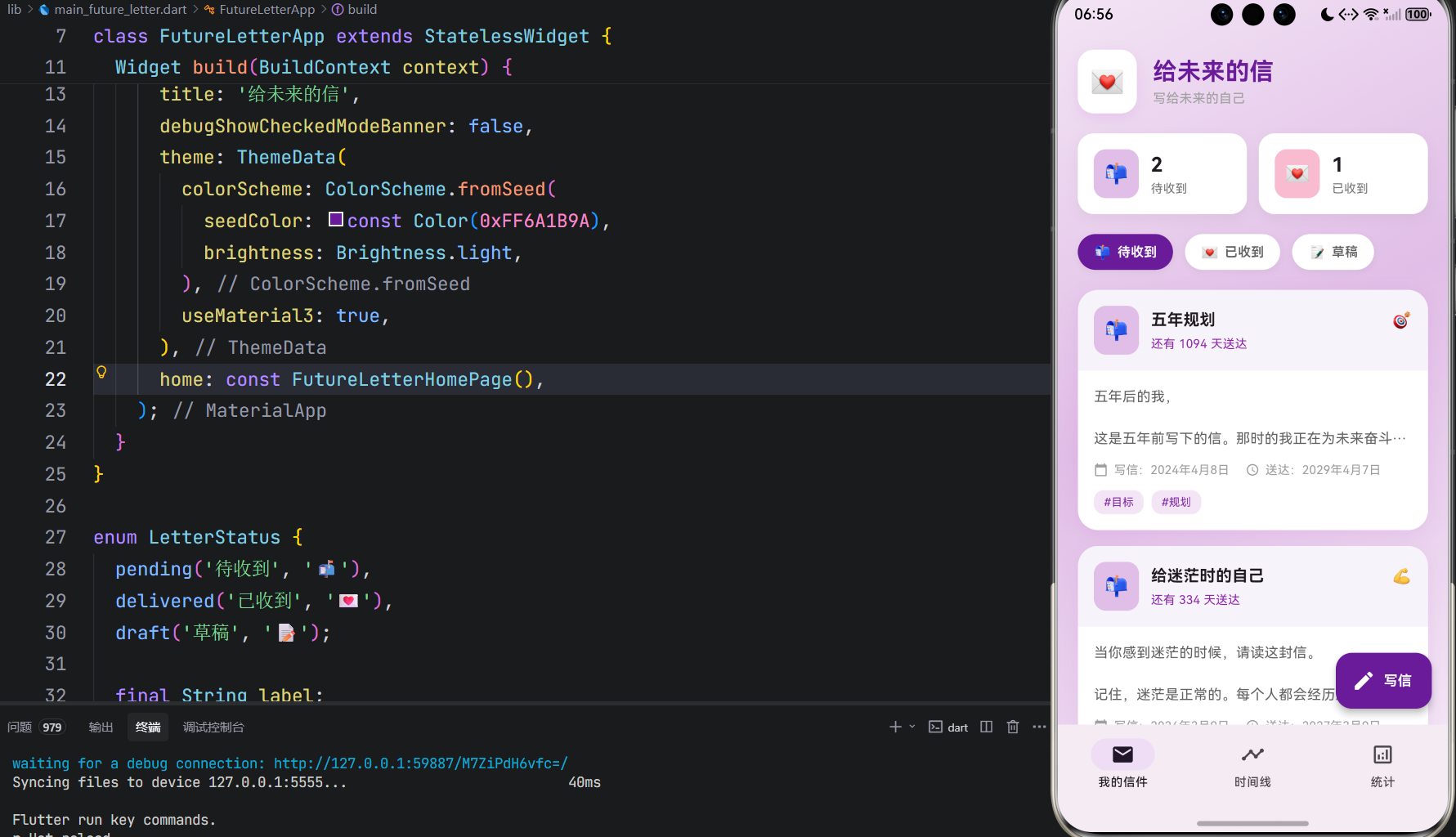Open the 调试控制台 debug console tab
Screen dimensions: 1456x837
click(213, 727)
